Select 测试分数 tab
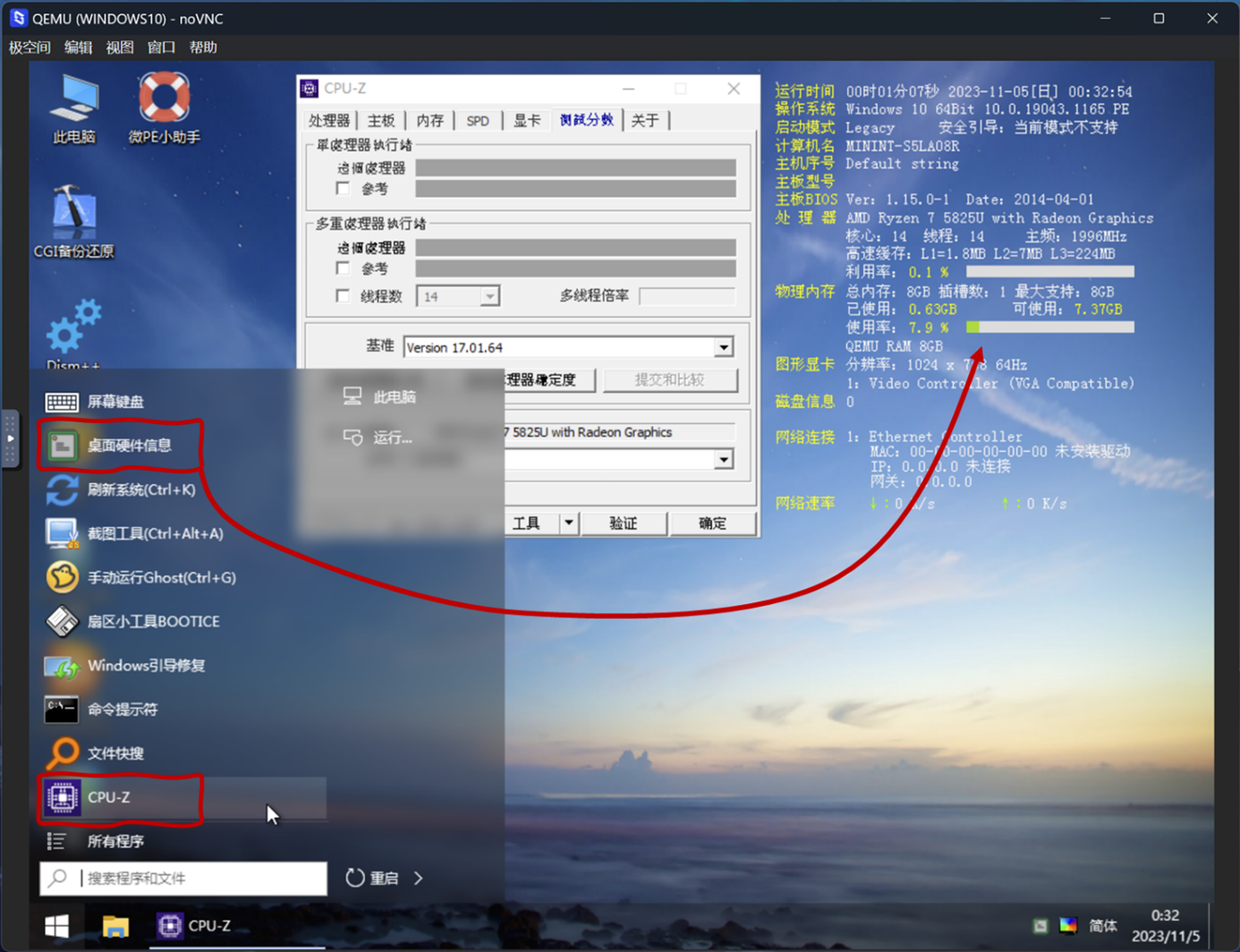 click(587, 120)
